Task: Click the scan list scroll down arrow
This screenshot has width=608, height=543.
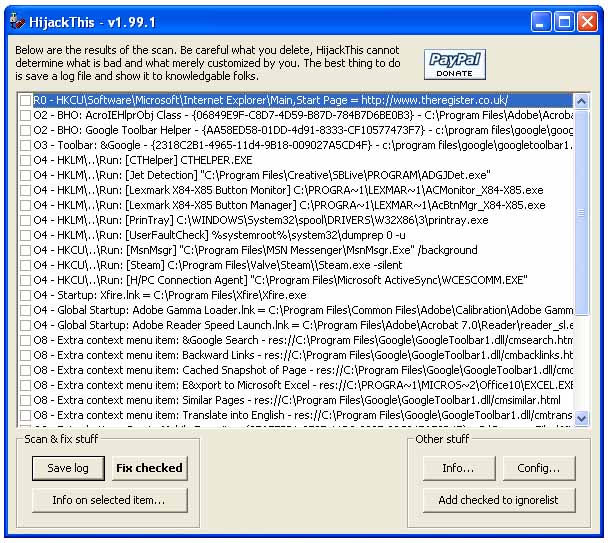Action: tap(581, 418)
